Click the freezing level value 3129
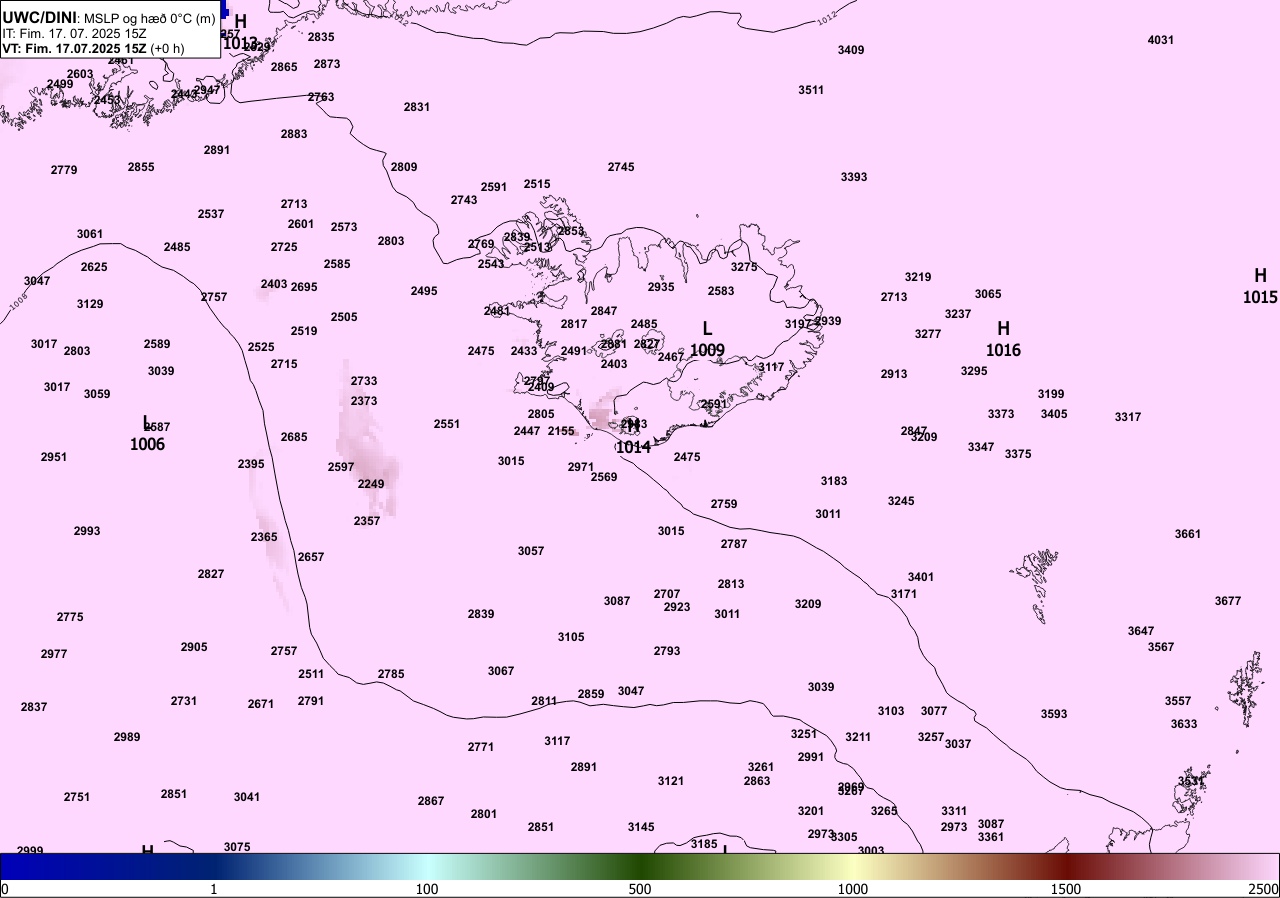The width and height of the screenshot is (1280, 898). [x=90, y=304]
